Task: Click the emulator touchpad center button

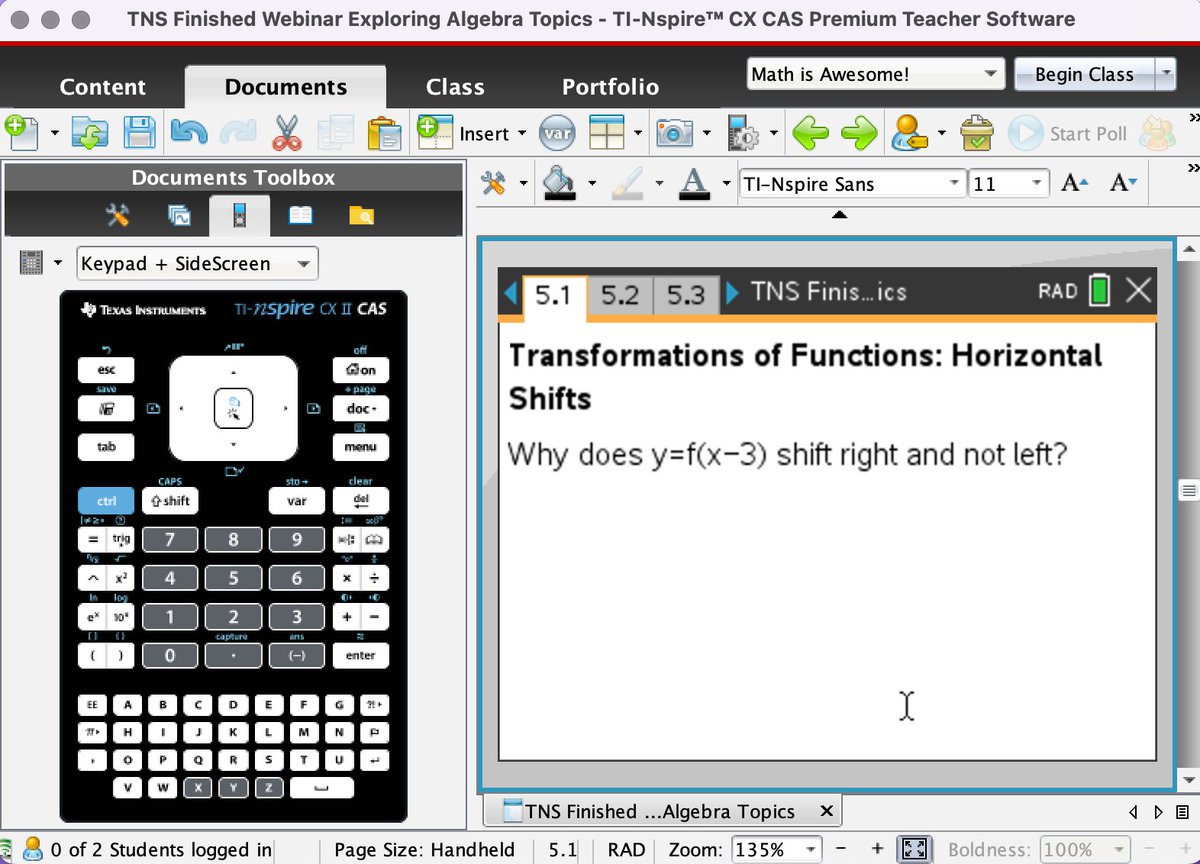Action: [233, 408]
